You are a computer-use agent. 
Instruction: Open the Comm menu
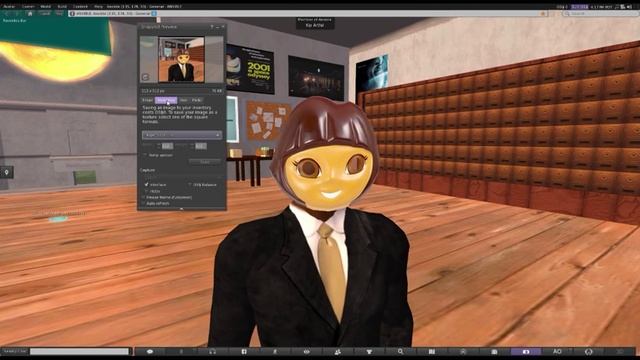[28, 7]
